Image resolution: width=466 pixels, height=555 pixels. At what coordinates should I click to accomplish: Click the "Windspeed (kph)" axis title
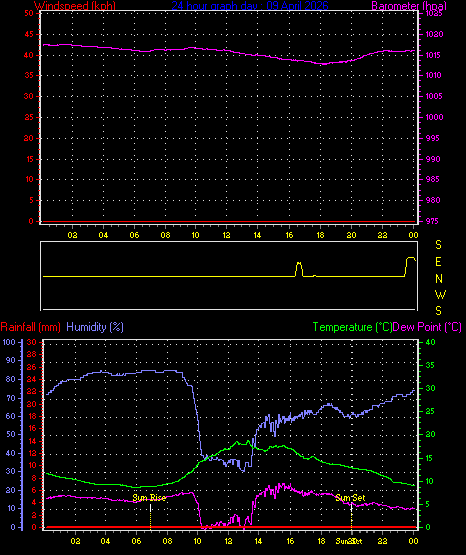coord(75,6)
